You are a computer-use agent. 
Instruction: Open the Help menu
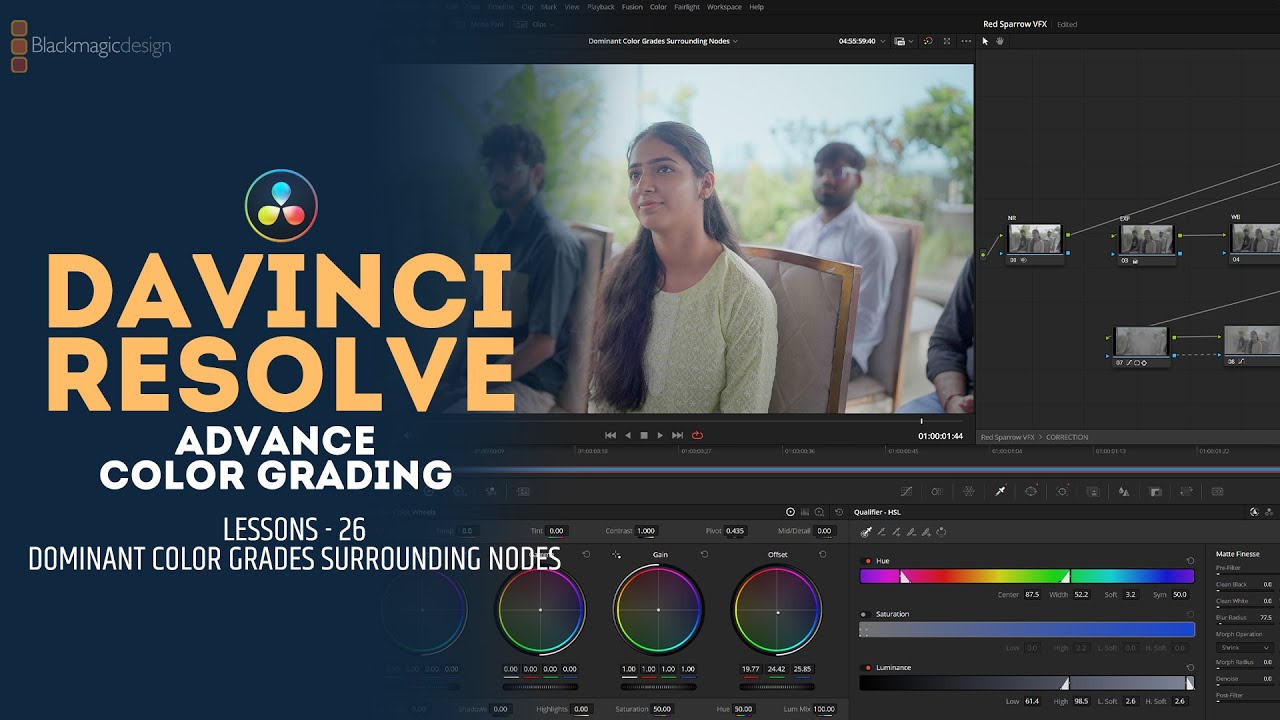click(x=756, y=7)
